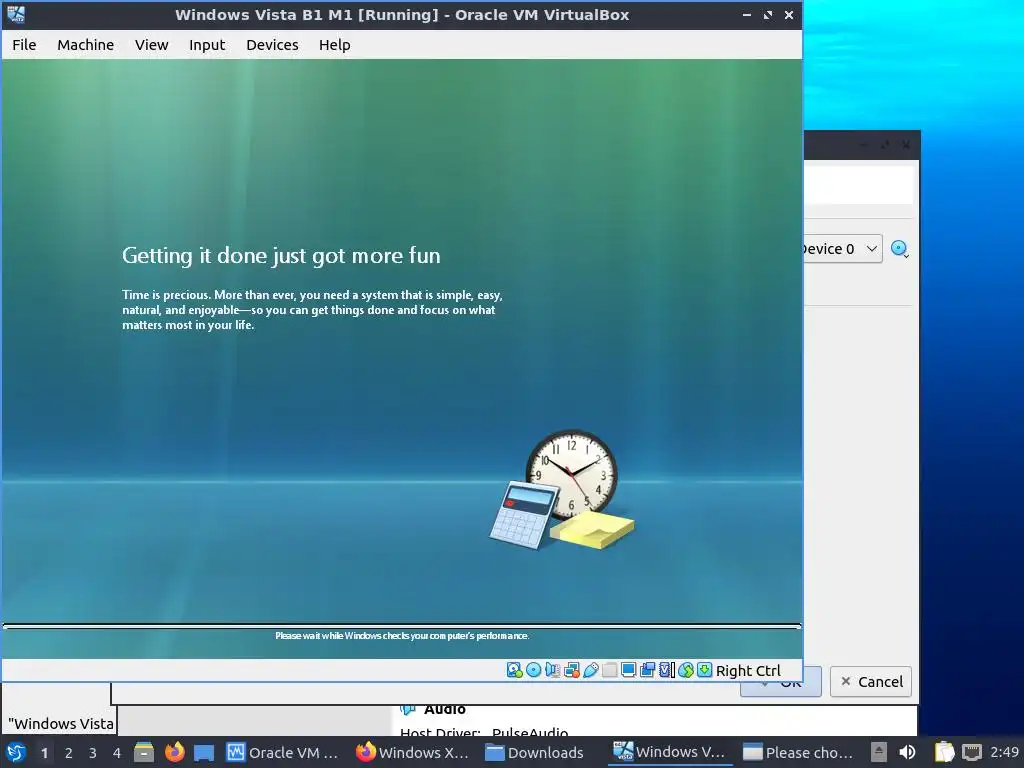Click the hard disk activity status icon
The height and width of the screenshot is (768, 1024).
pyautogui.click(x=515, y=670)
